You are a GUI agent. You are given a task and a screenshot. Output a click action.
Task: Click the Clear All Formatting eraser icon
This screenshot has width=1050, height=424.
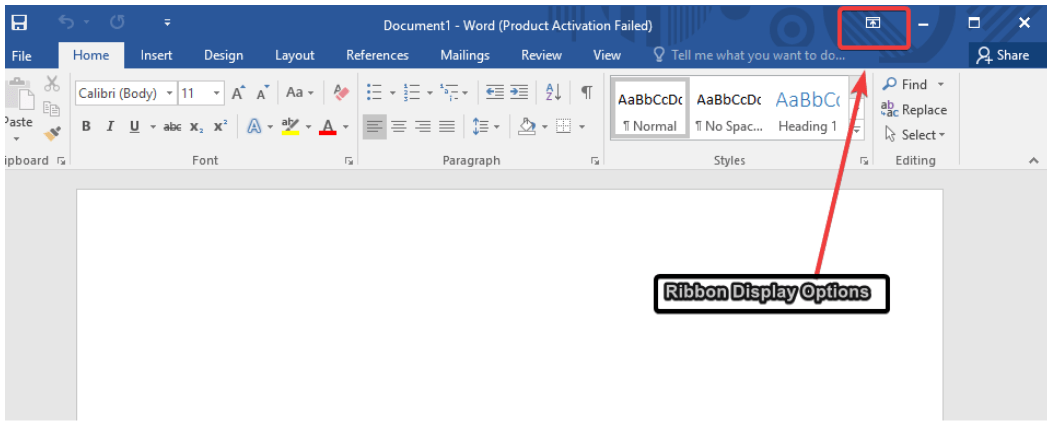click(x=342, y=93)
